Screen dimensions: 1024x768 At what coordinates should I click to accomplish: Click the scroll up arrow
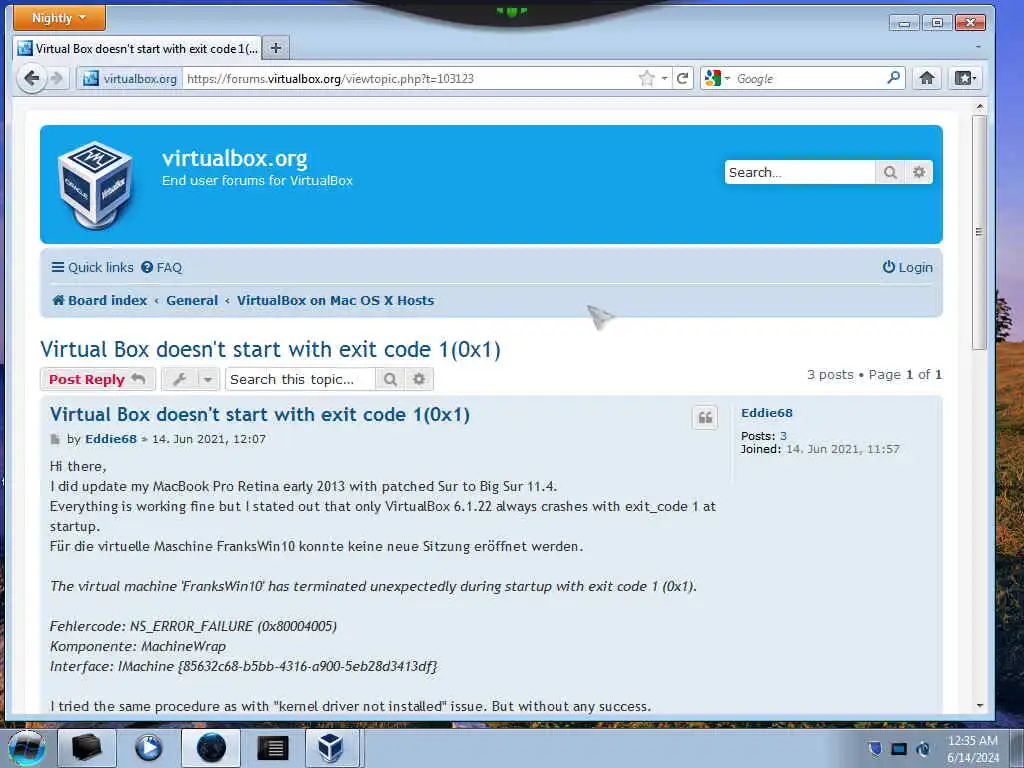[979, 107]
